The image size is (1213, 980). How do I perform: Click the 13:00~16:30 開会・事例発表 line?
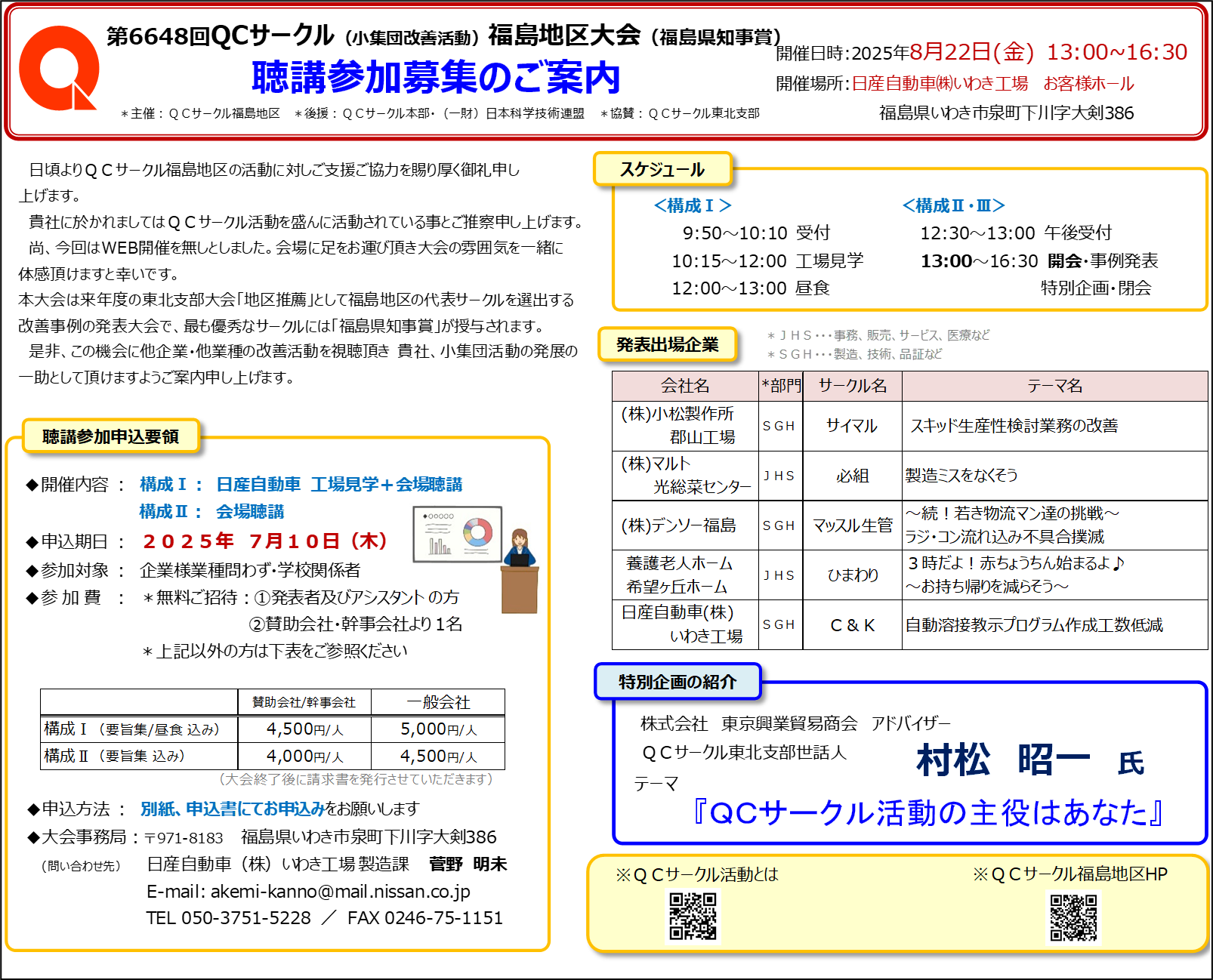pos(1039,260)
